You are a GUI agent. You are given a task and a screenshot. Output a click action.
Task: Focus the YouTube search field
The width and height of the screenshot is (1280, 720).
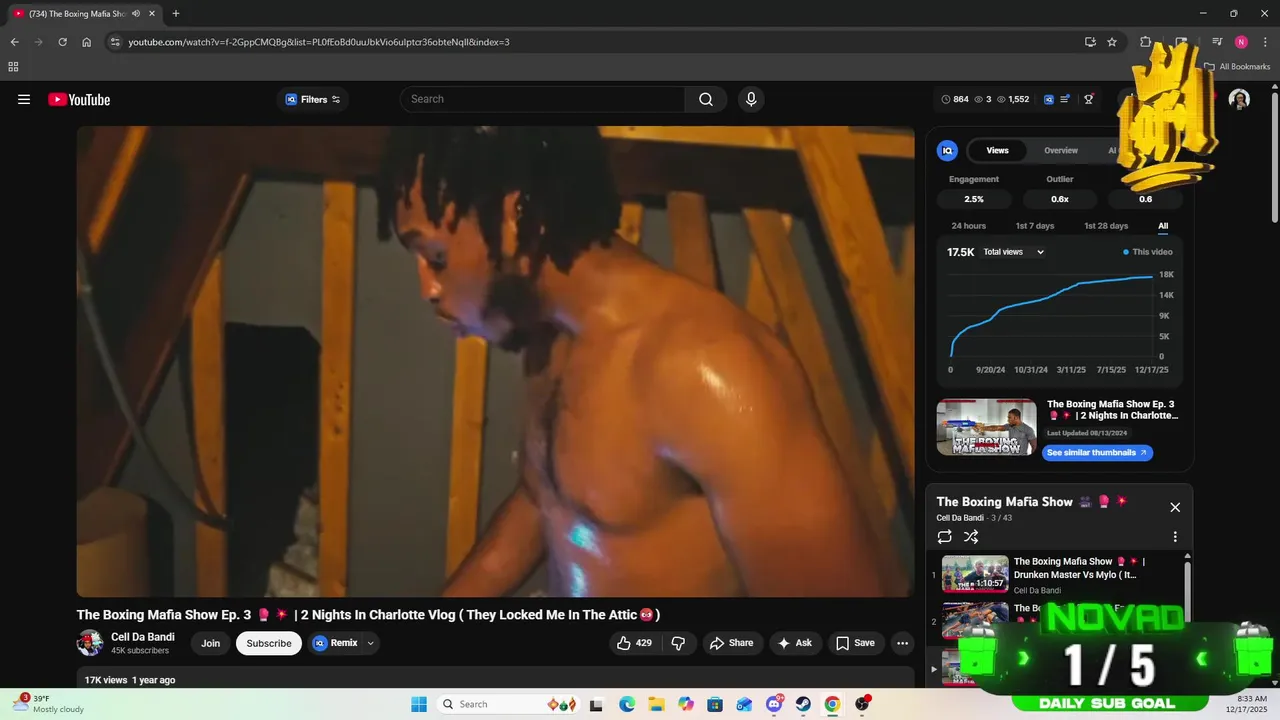(543, 99)
